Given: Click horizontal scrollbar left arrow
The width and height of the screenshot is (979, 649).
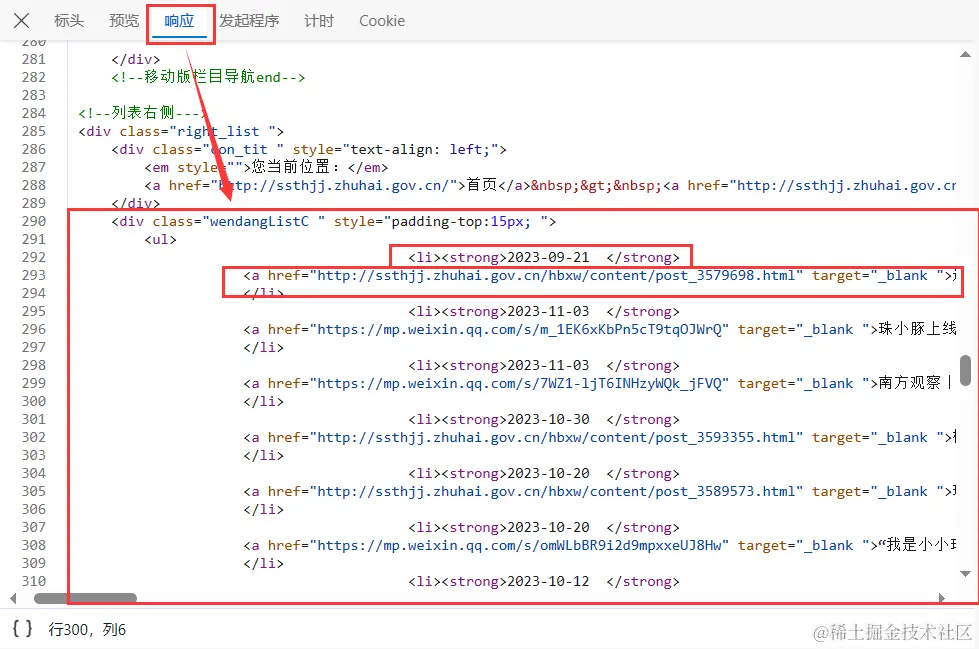Looking at the screenshot, I should 13,598.
